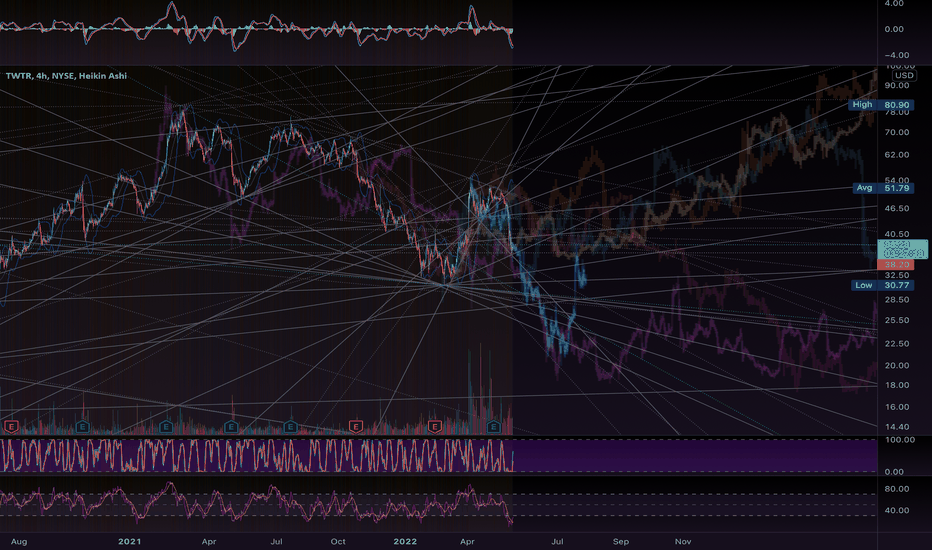Select the Avg 51.79 price label
Viewport: 932px width, 550px height.
click(x=882, y=188)
